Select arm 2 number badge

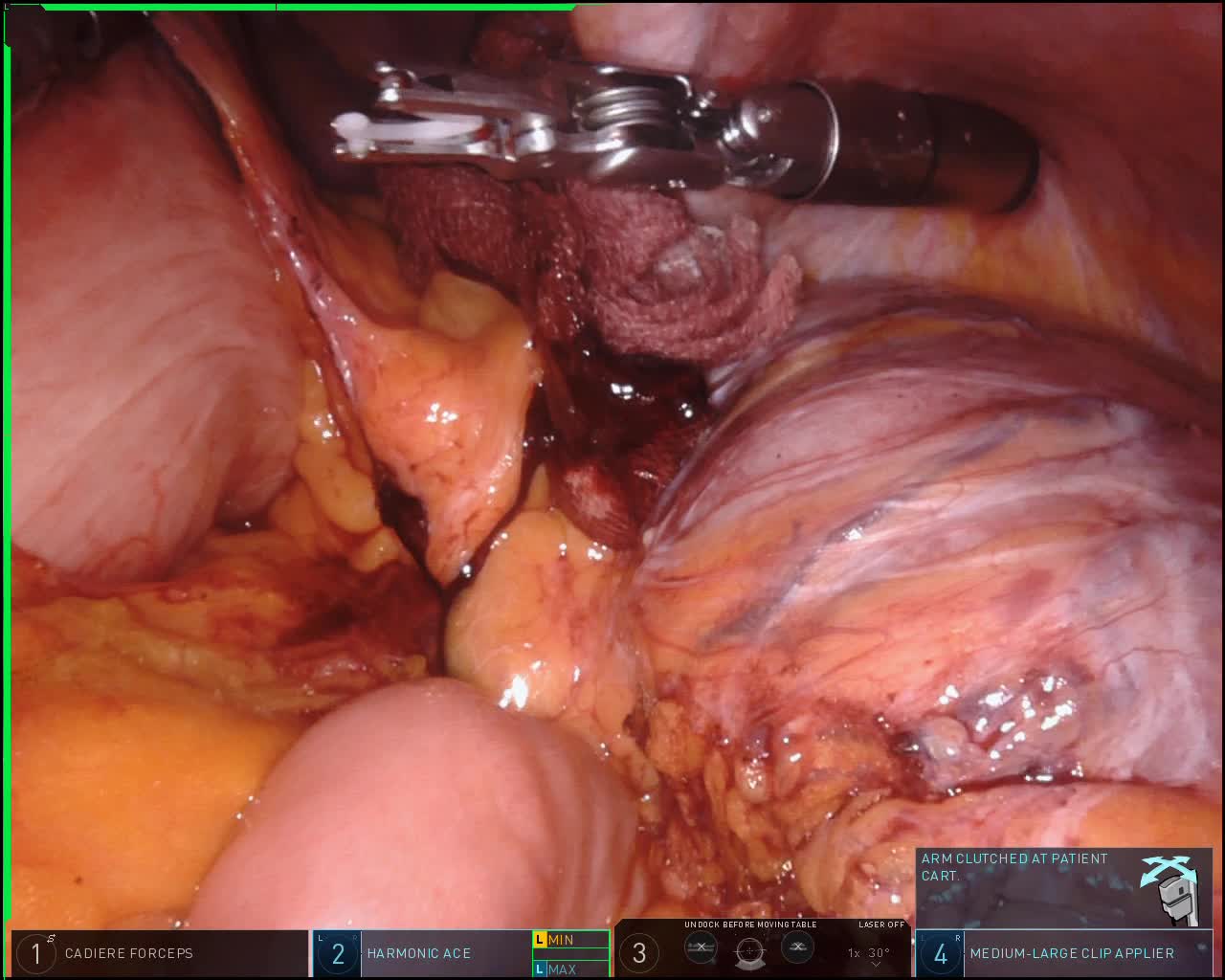(338, 953)
